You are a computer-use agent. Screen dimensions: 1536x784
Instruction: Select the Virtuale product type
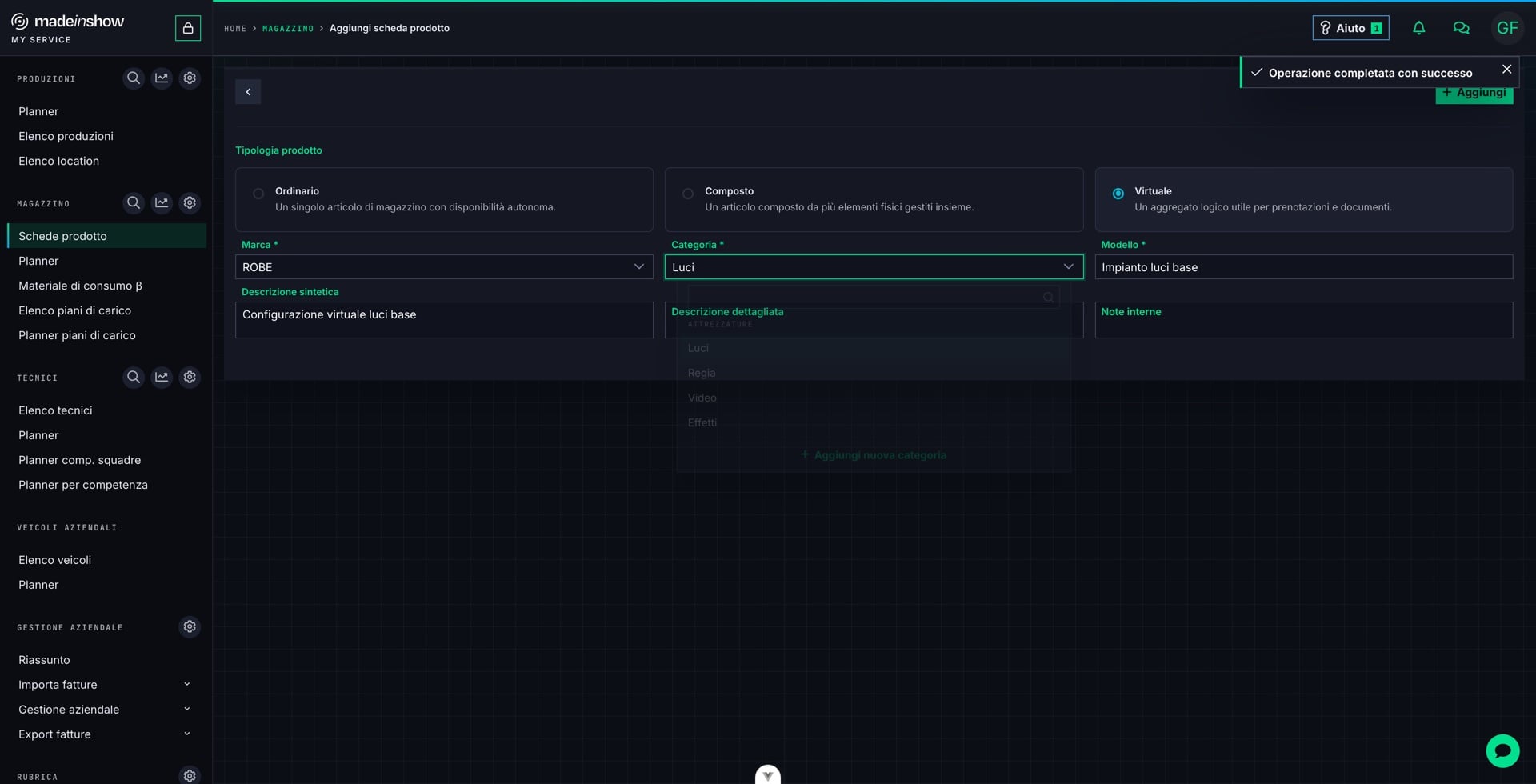coord(1303,199)
